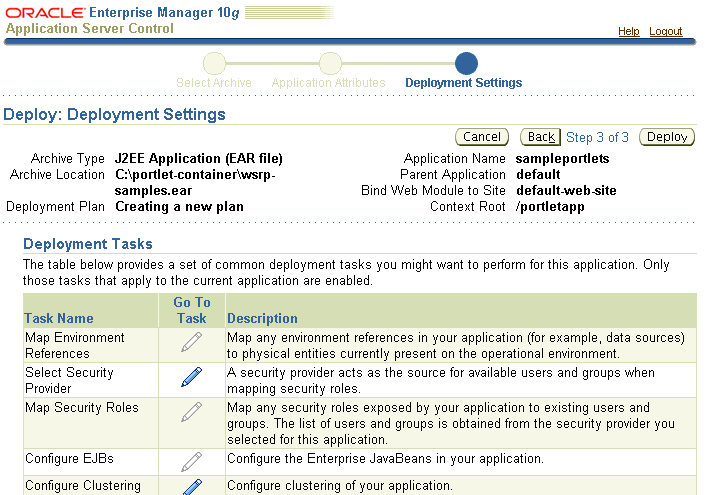This screenshot has width=707, height=495.
Task: Click the Step 3 of 3 text
Action: 597,137
